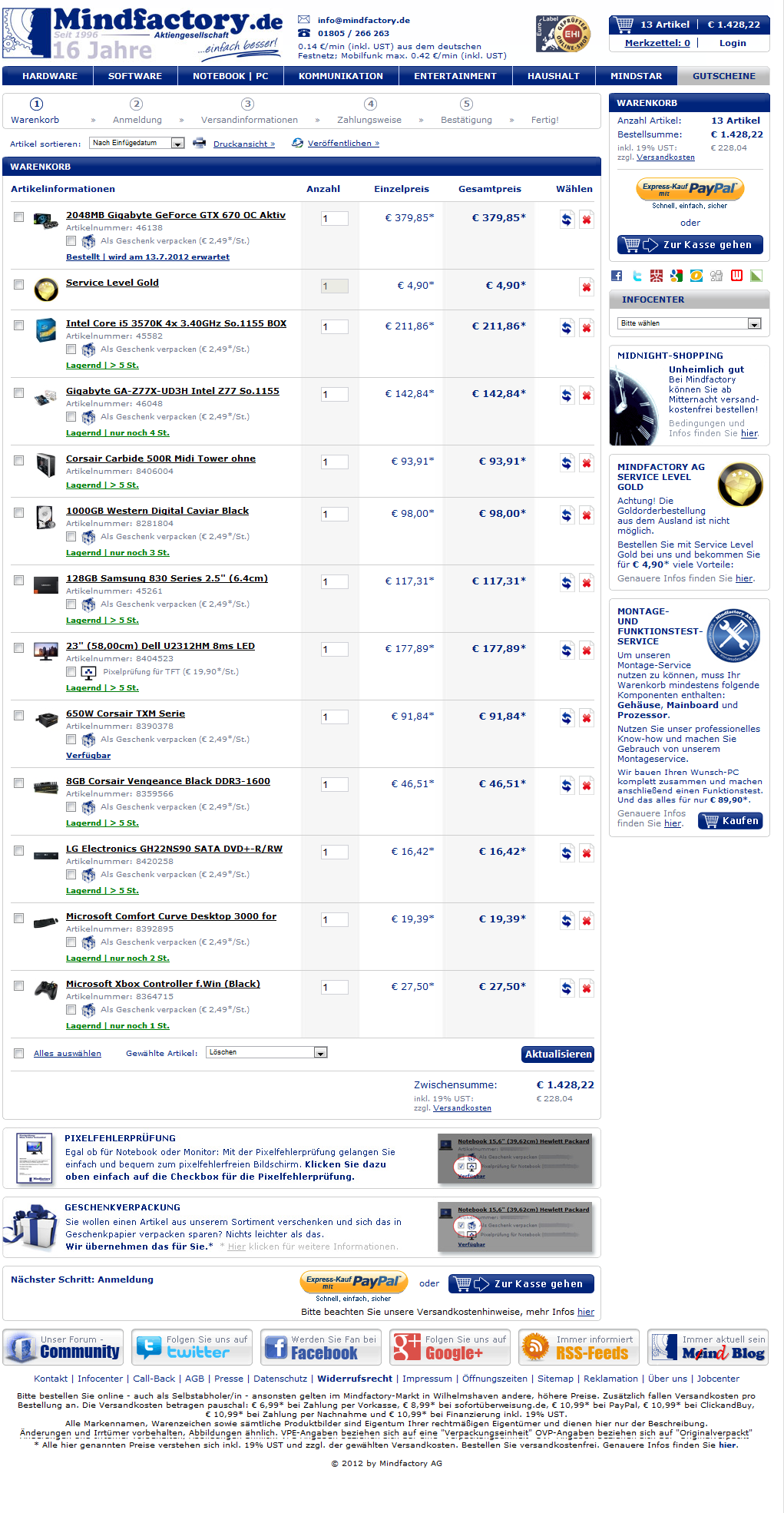This screenshot has height=1513, width=784.
Task: Click Kaufen for Montage service
Action: (730, 821)
